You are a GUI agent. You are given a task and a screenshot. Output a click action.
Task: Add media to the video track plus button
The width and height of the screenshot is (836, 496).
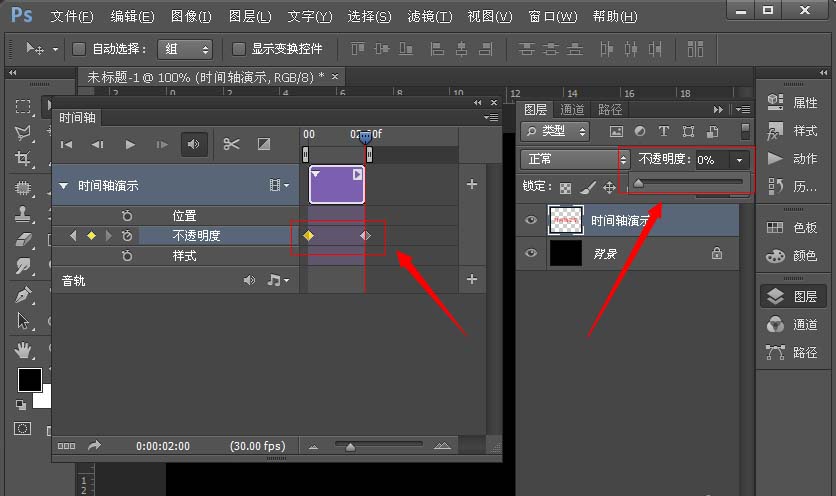(x=472, y=184)
